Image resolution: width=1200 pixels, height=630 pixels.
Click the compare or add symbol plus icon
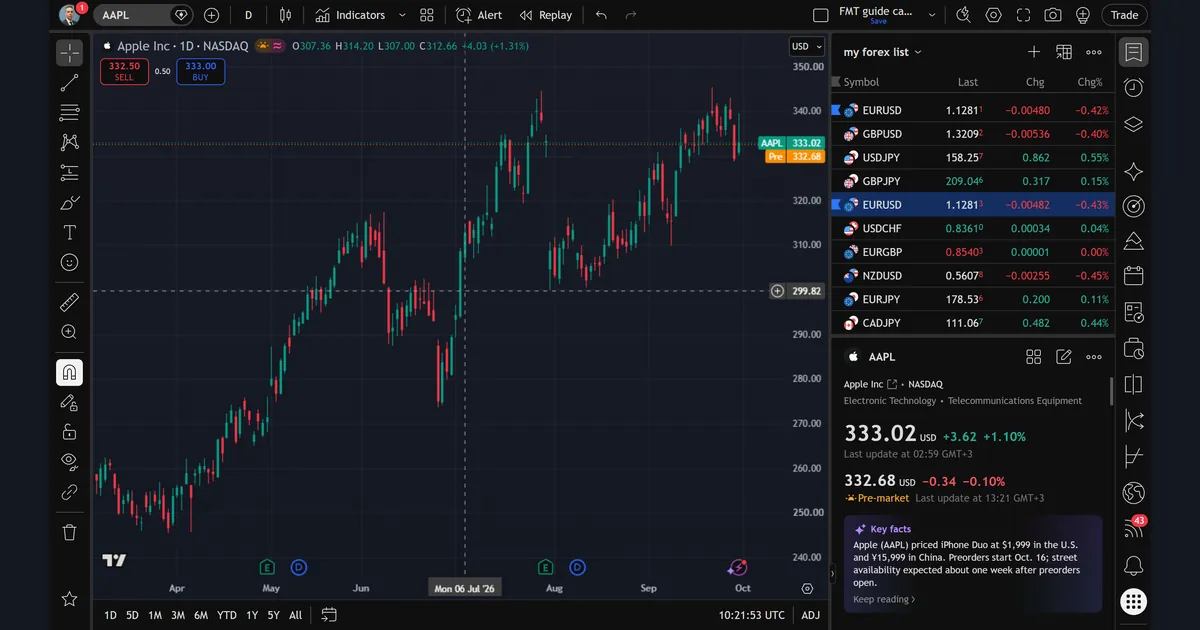click(x=211, y=15)
